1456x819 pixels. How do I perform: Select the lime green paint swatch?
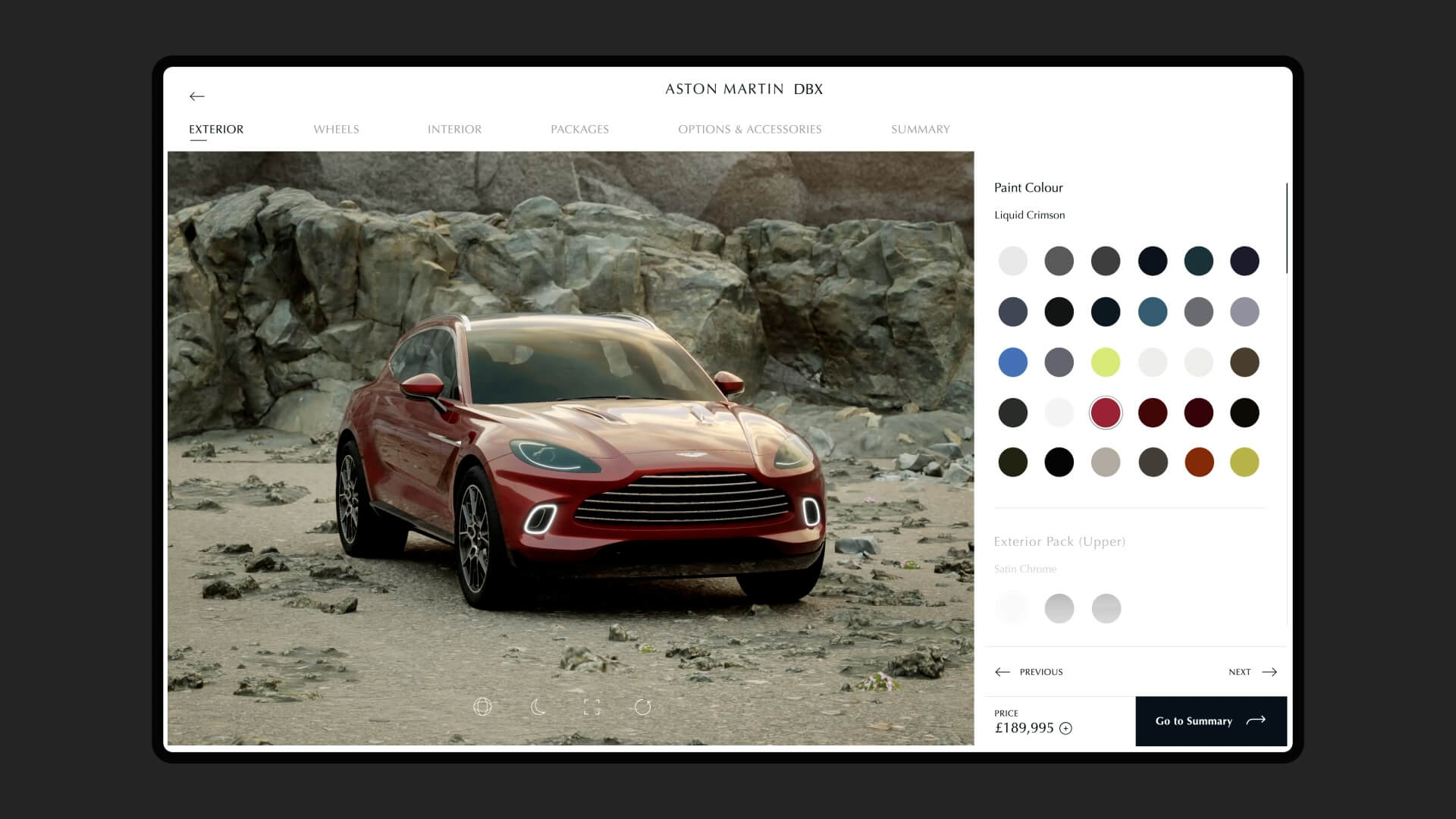[1106, 362]
